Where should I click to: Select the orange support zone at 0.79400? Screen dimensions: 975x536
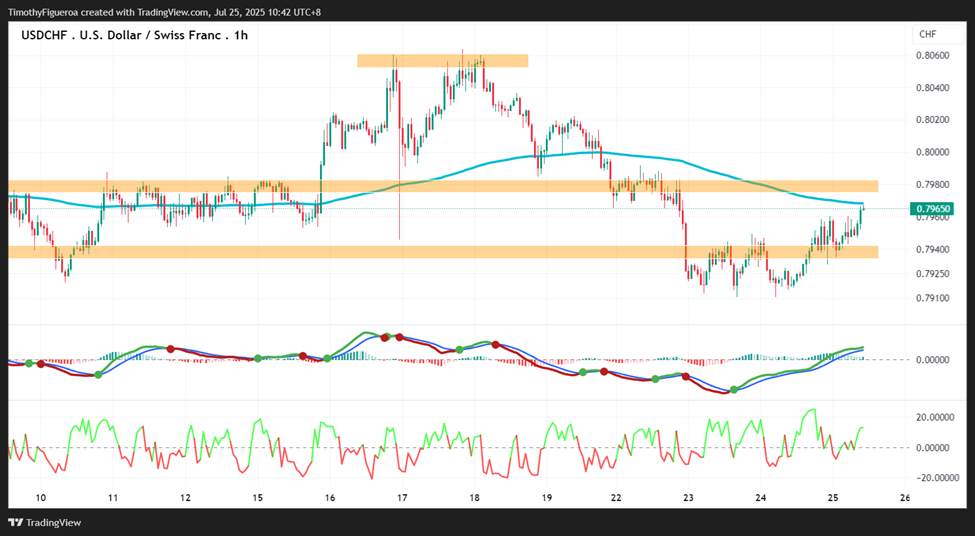pos(443,252)
